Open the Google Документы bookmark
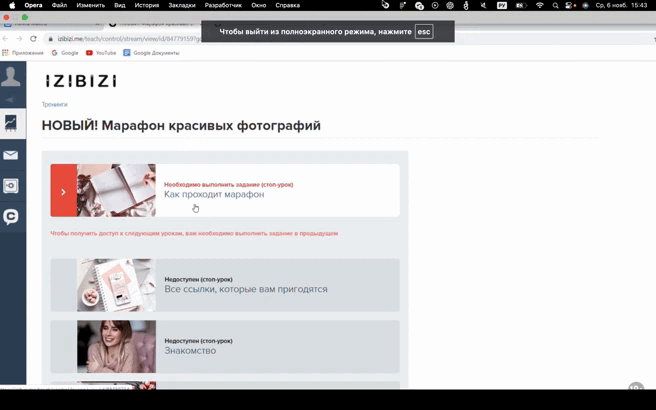 [151, 53]
